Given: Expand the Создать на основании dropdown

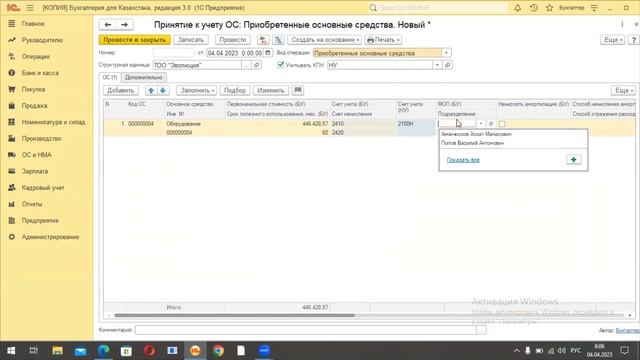Looking at the screenshot, I should point(324,40).
